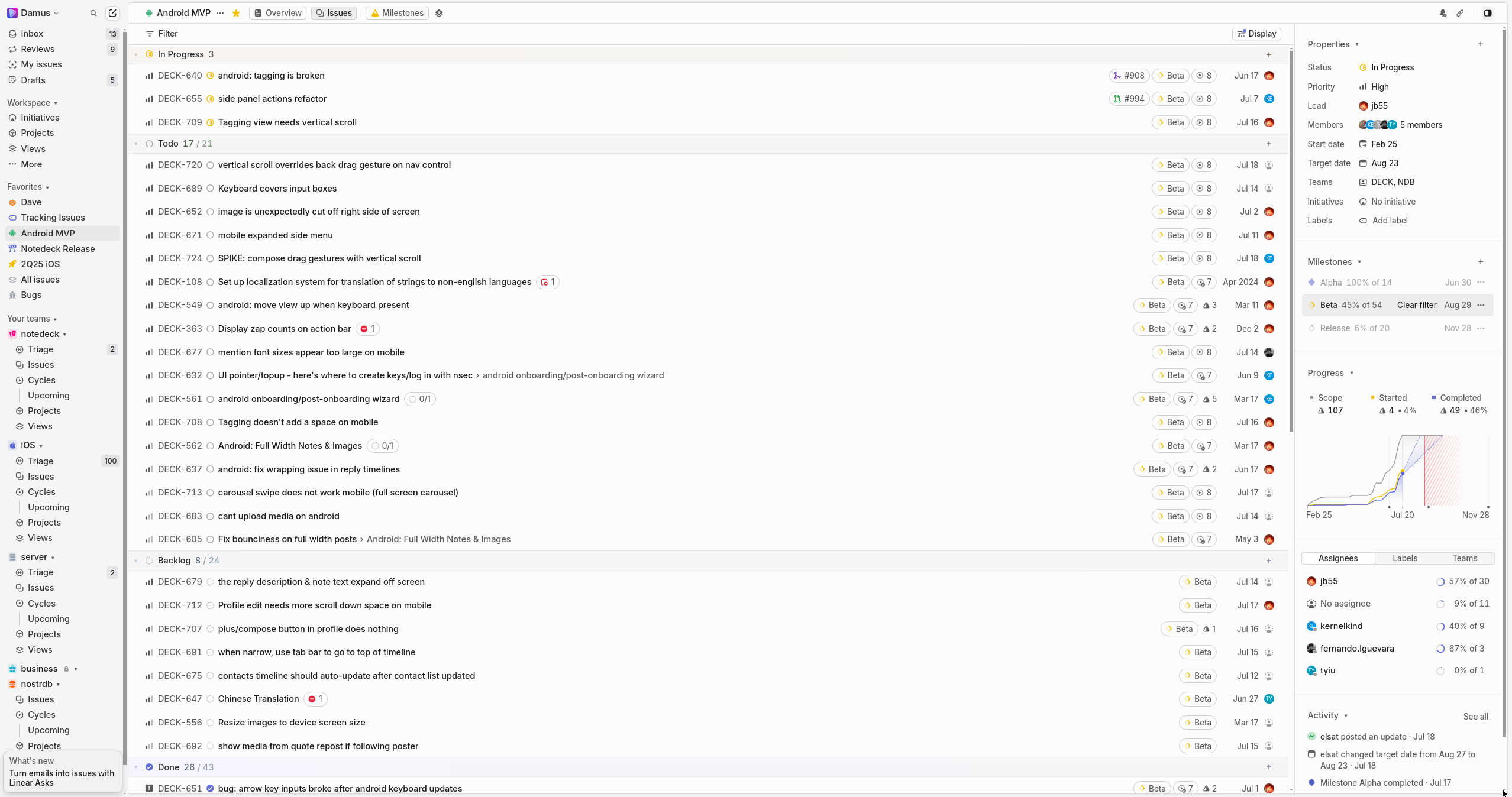Add a milestone with Milestones plus icon
This screenshot has height=797, width=1512.
pos(1481,261)
